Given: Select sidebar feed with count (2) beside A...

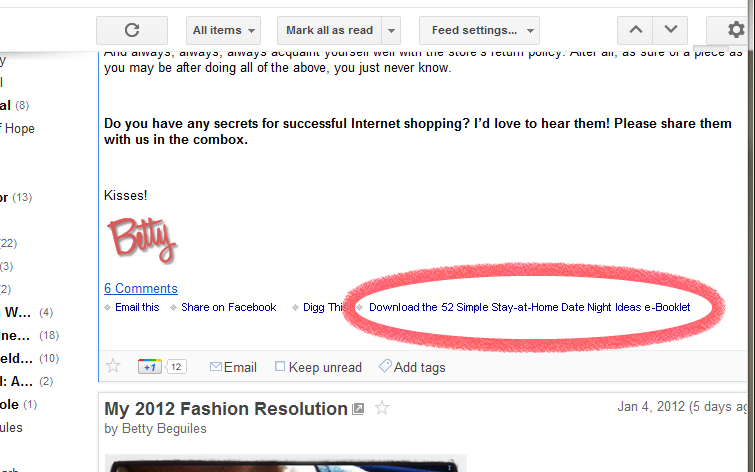Looking at the screenshot, I should pos(26,381).
